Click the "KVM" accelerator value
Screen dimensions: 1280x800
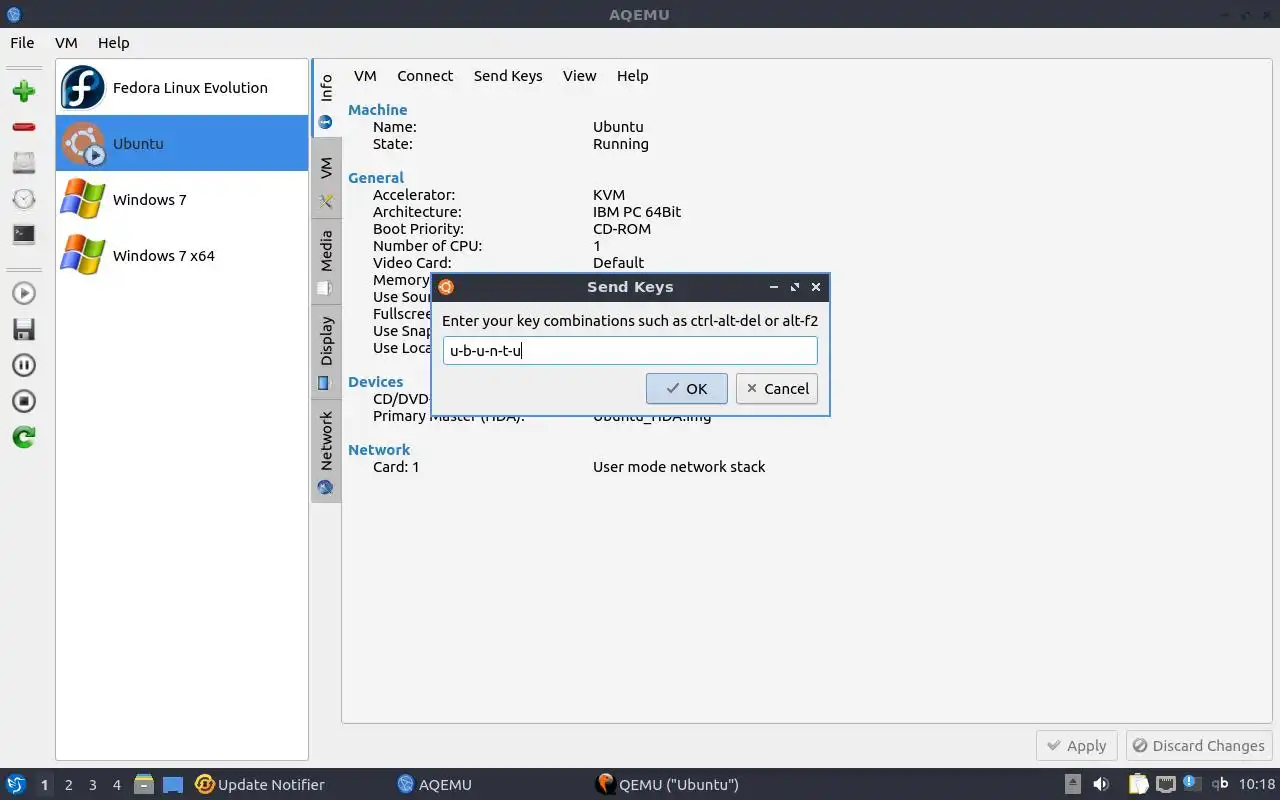tap(609, 195)
